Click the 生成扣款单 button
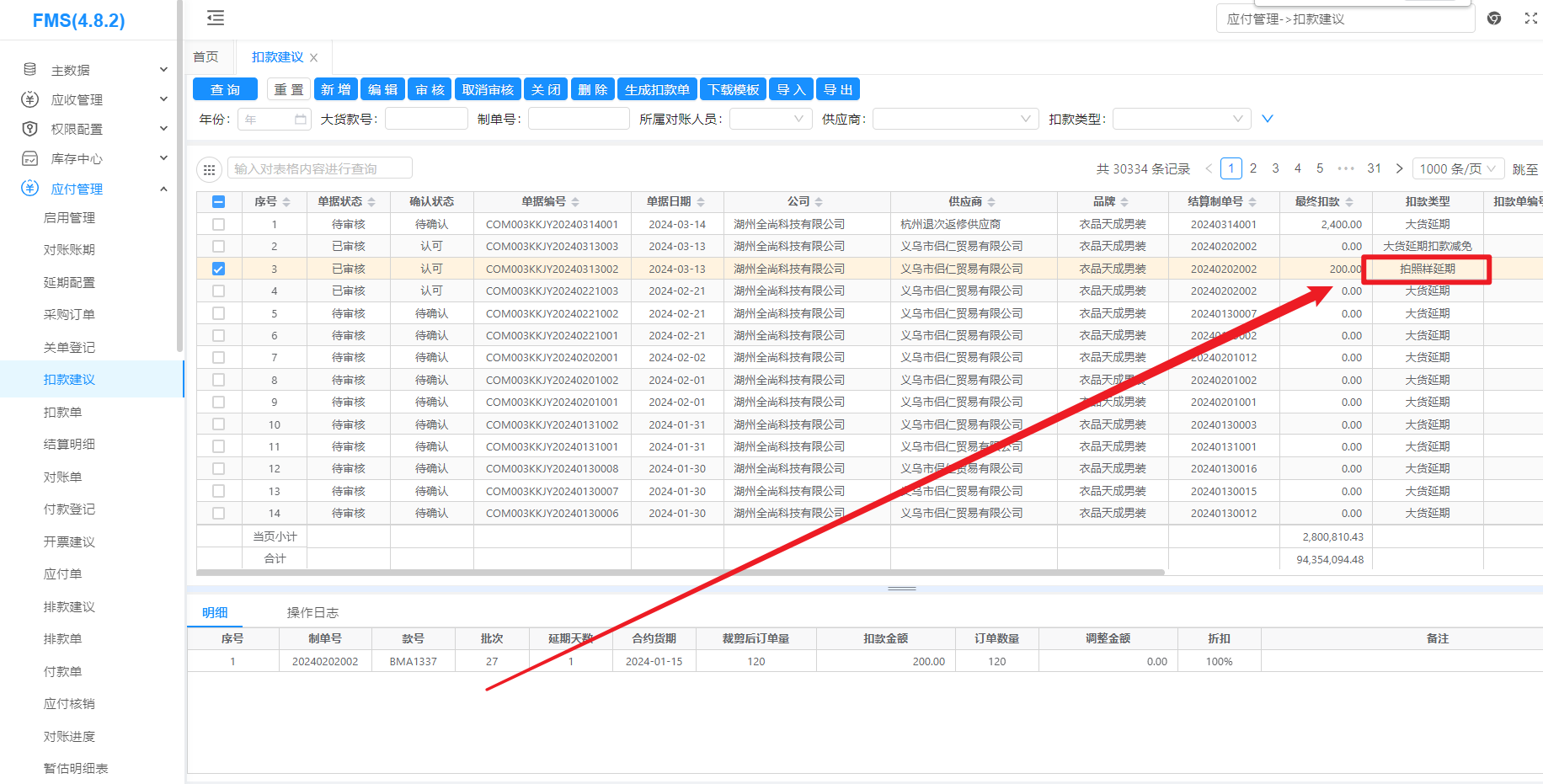The width and height of the screenshot is (1543, 784). click(657, 89)
